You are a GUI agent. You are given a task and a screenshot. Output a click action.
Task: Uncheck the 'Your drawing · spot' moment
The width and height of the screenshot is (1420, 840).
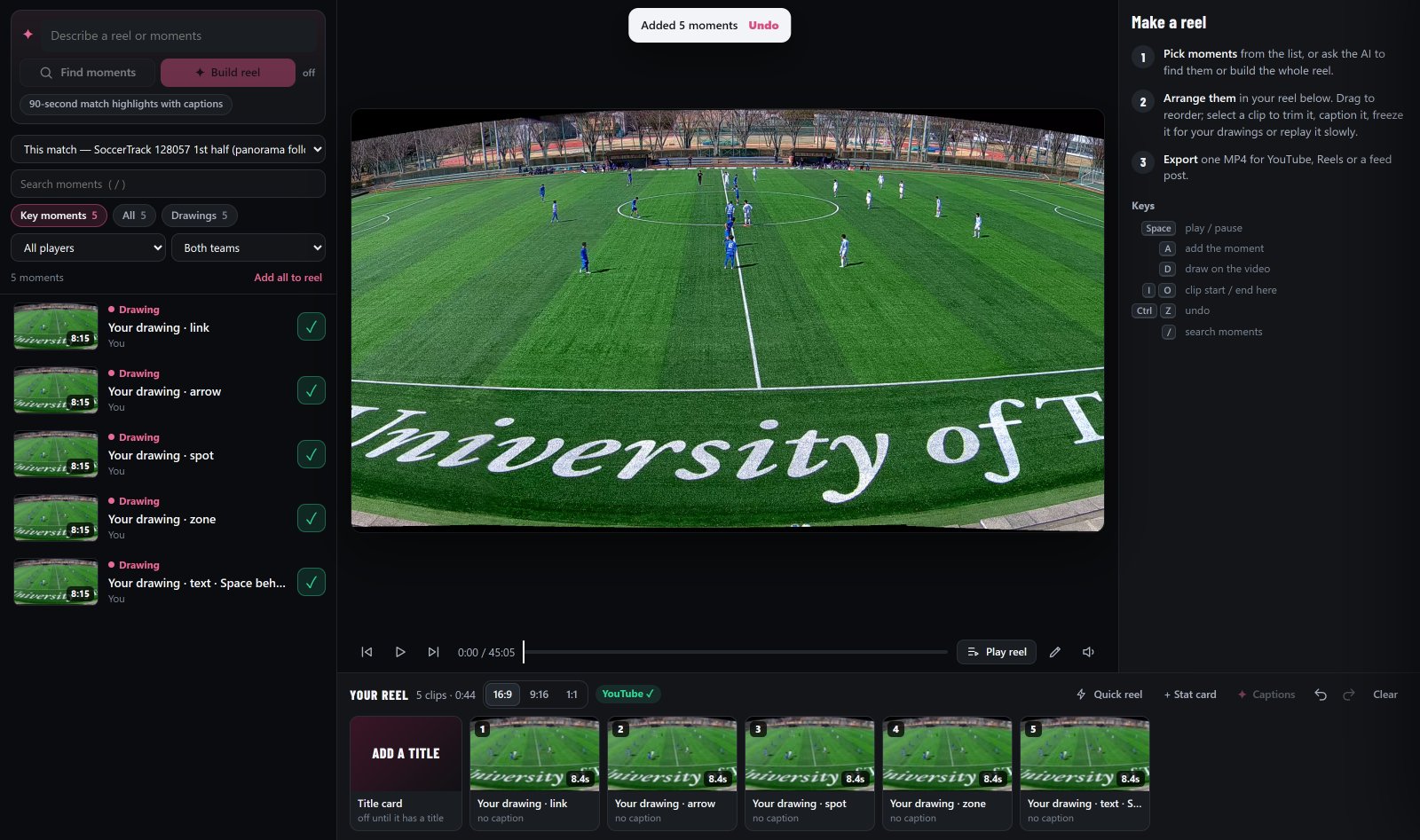312,454
